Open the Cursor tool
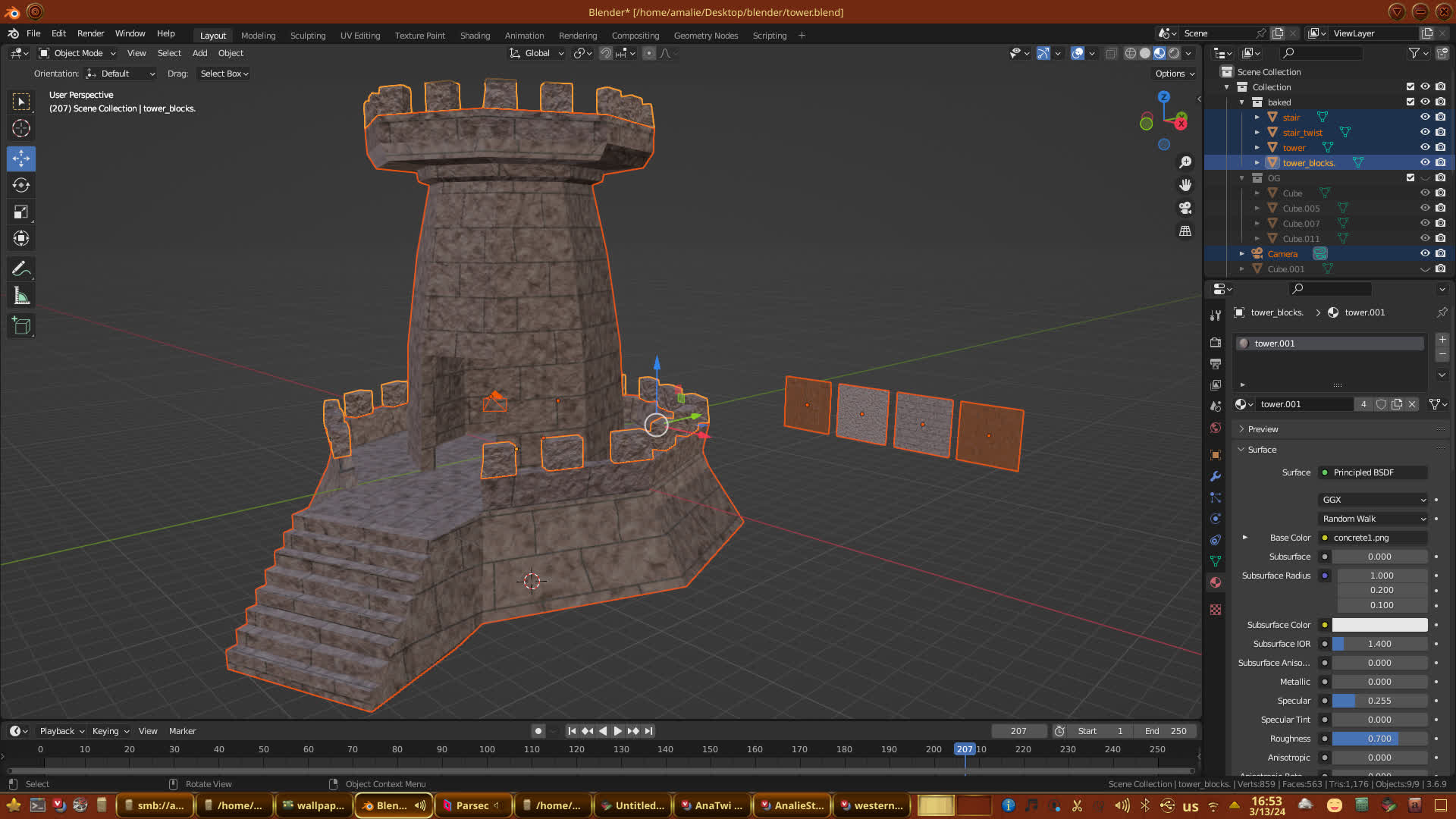Viewport: 1456px width, 819px height. pyautogui.click(x=21, y=128)
